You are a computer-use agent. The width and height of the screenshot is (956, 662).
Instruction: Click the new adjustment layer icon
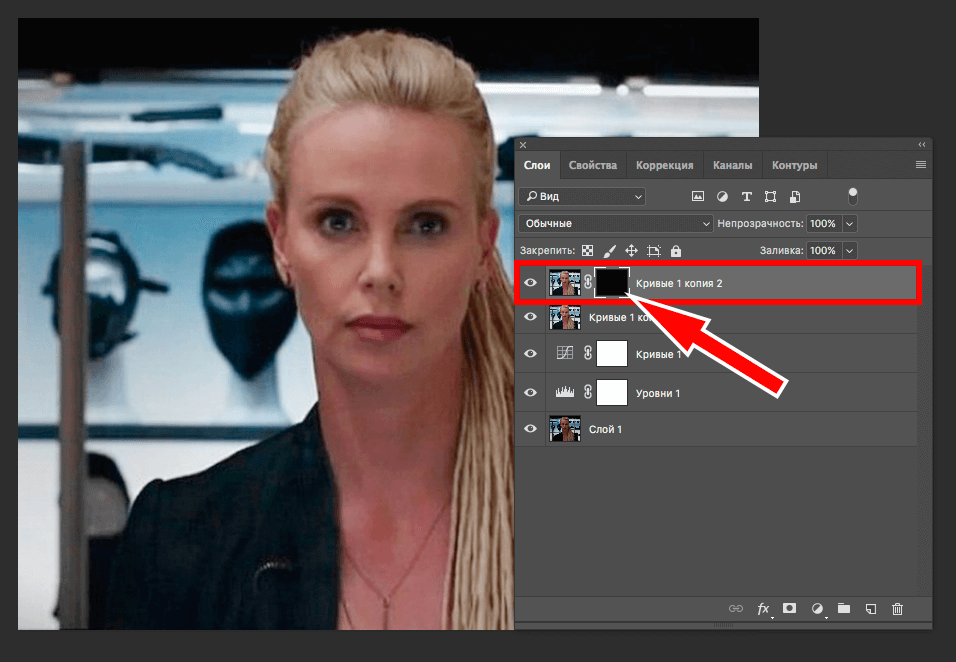(816, 608)
